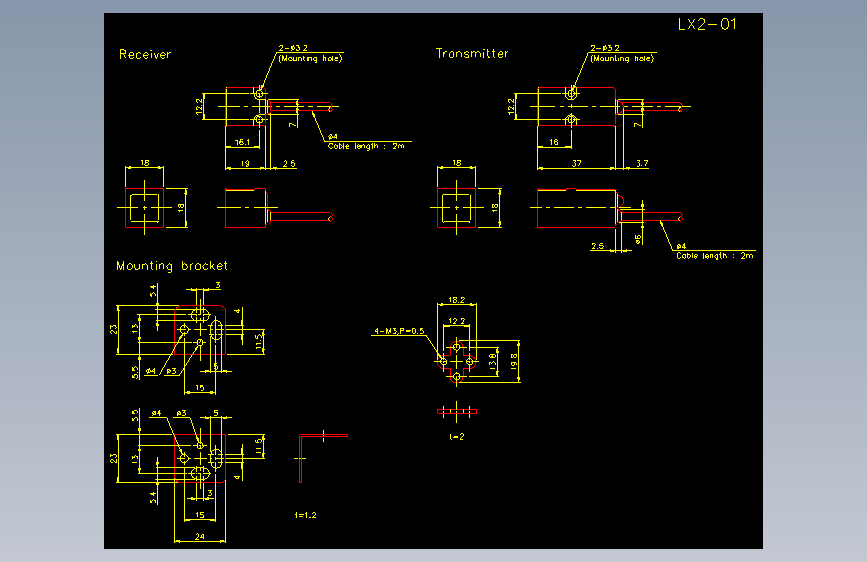
Task: Click the Mounting bracket heading
Action: (172, 266)
